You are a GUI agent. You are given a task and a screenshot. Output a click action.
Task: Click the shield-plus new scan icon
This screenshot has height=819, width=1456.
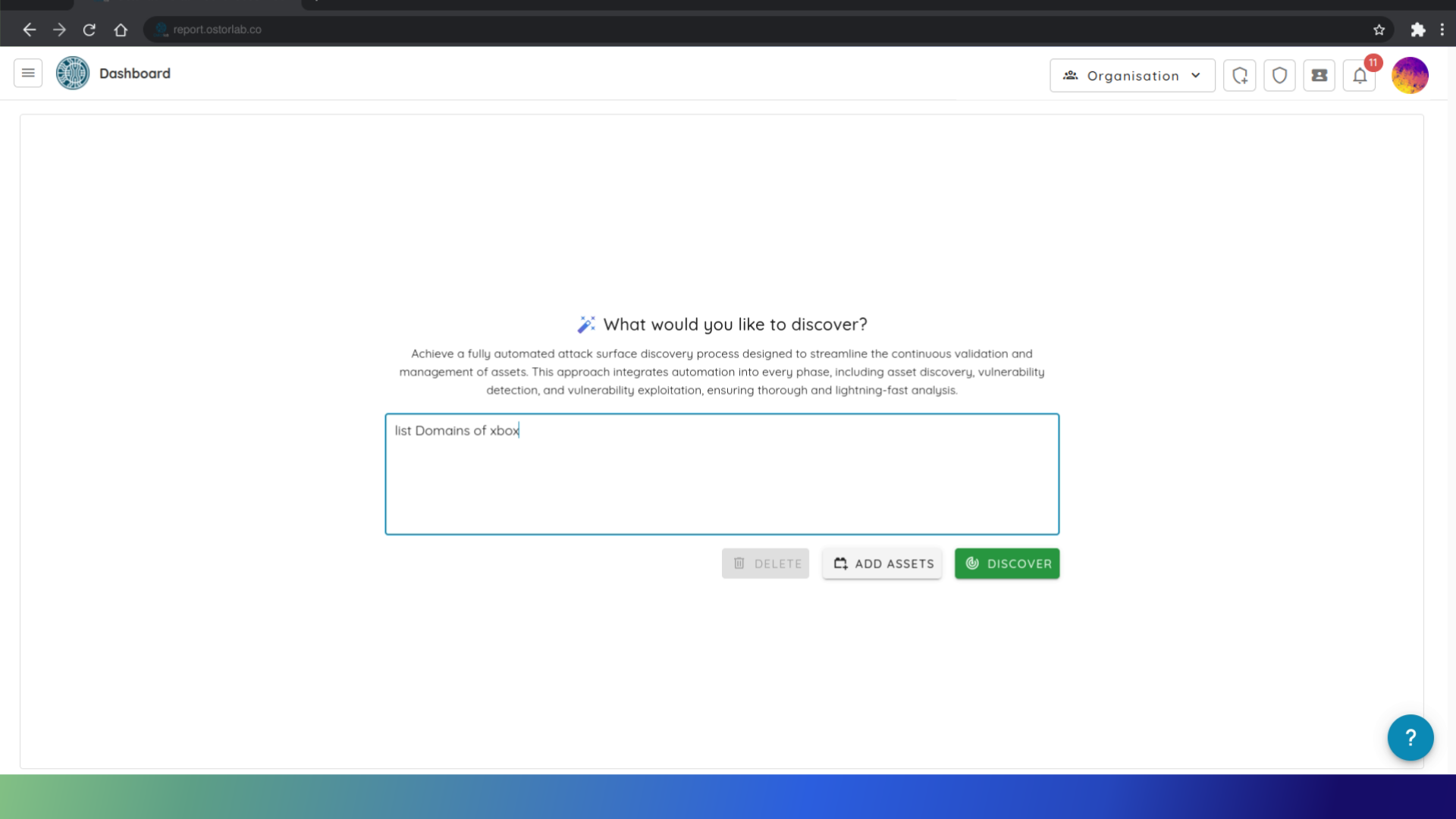[1240, 76]
